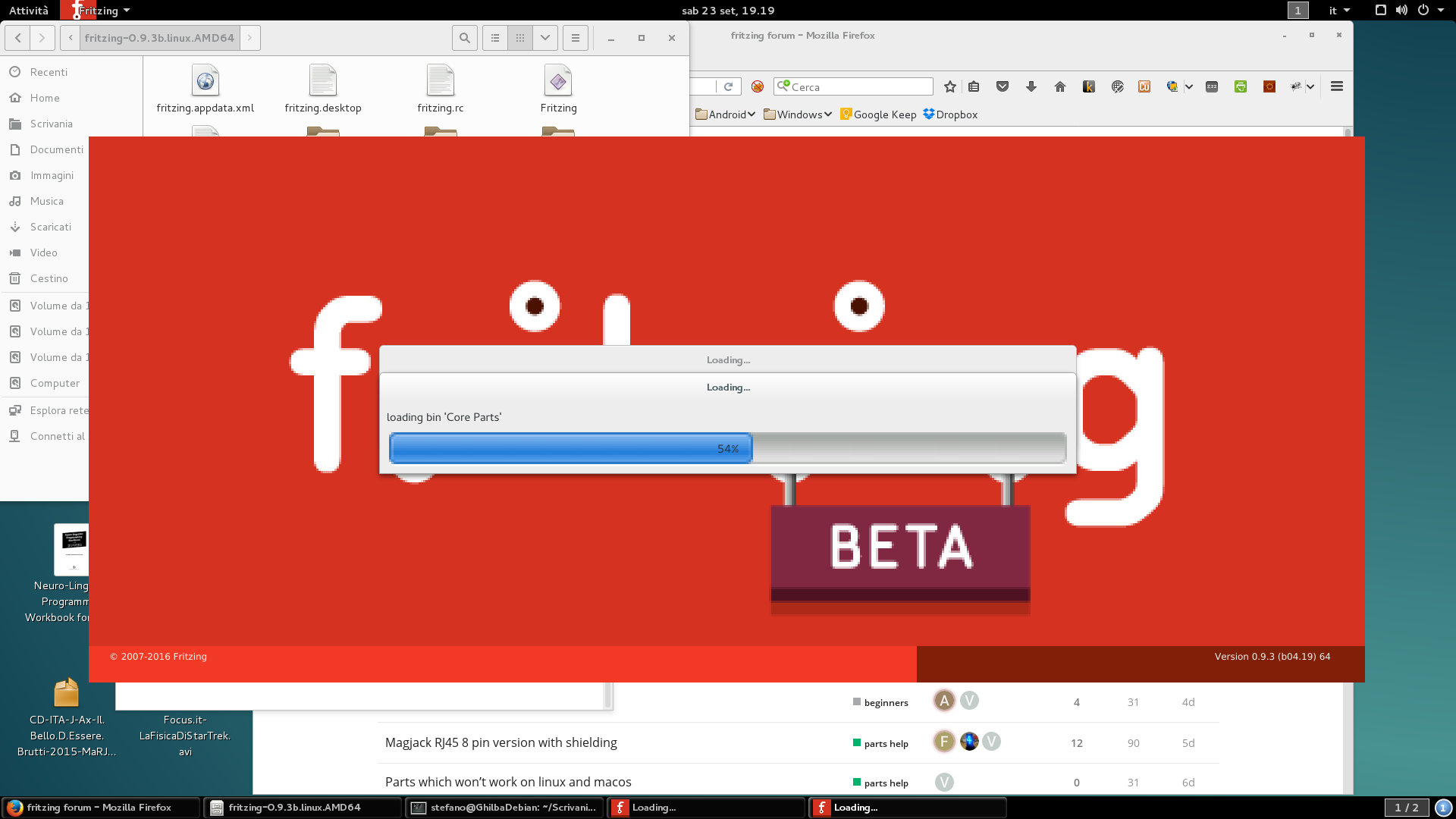Viewport: 1456px width, 819px height.
Task: Click the volume icon in top bar
Action: point(1401,11)
